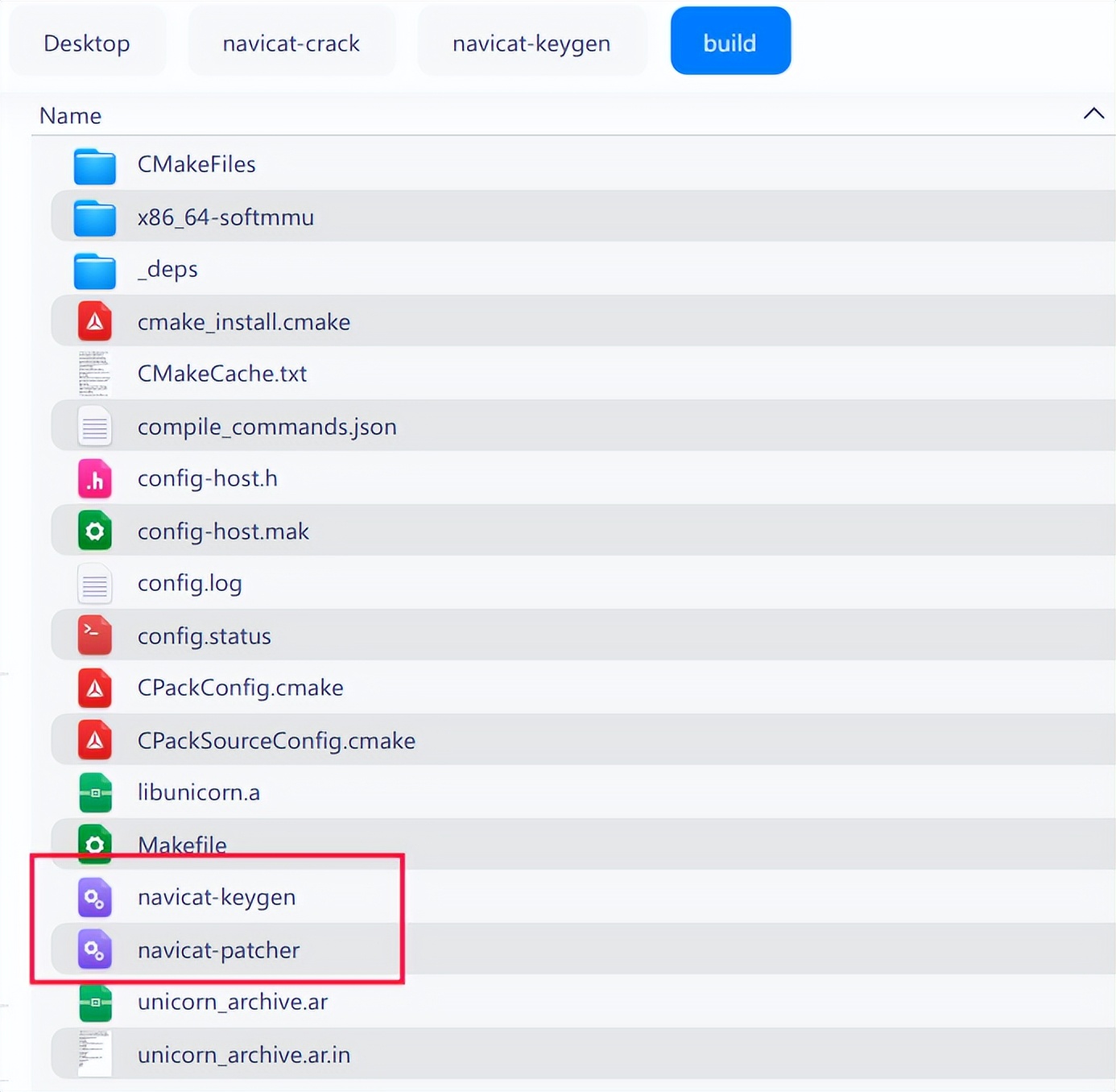The image size is (1116, 1092).
Task: Click the green gear icon of config-host.mak
Action: [94, 531]
